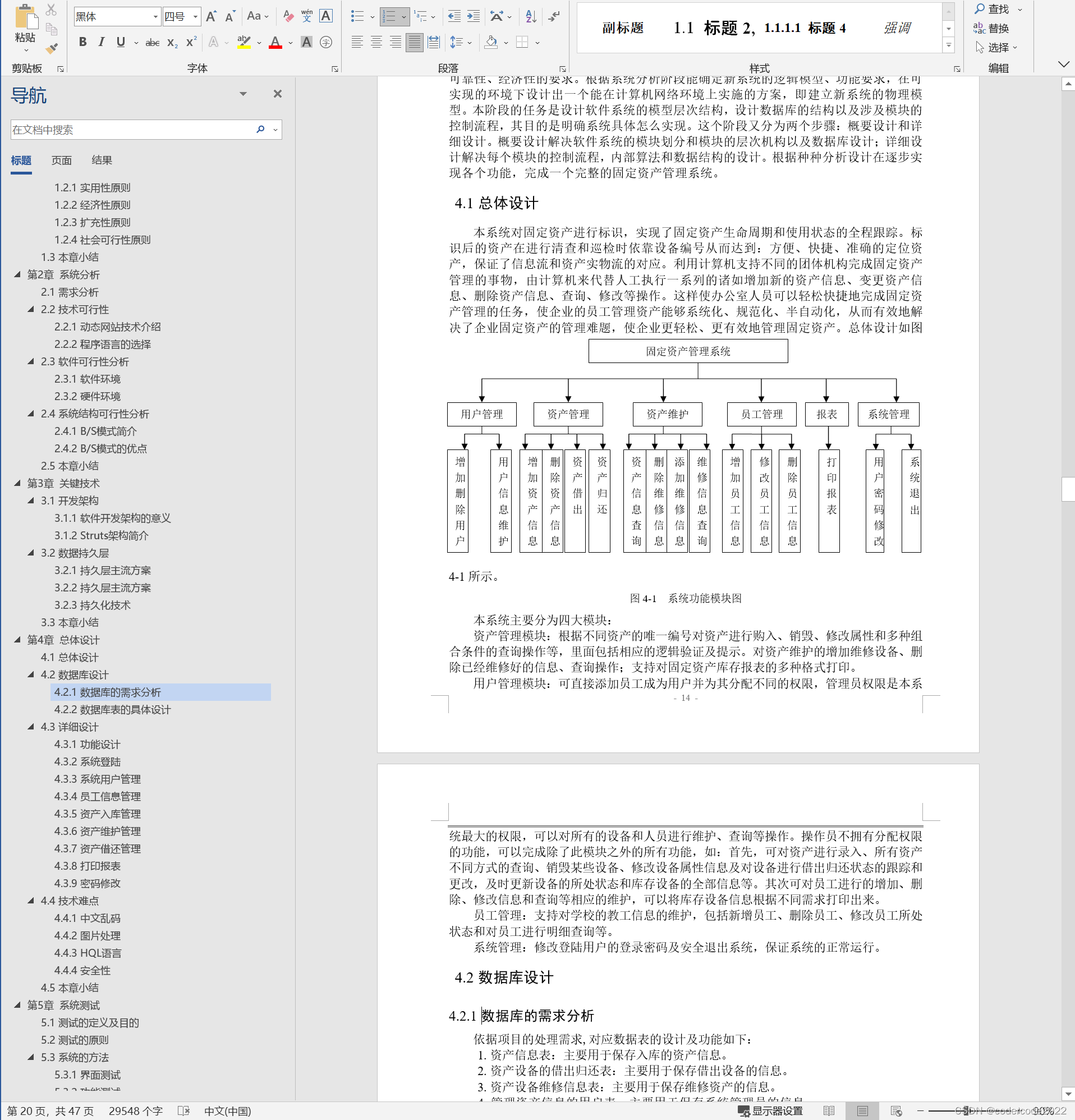Insert enclosed character icon
This screenshot has height=1120, width=1075.
pos(326,42)
